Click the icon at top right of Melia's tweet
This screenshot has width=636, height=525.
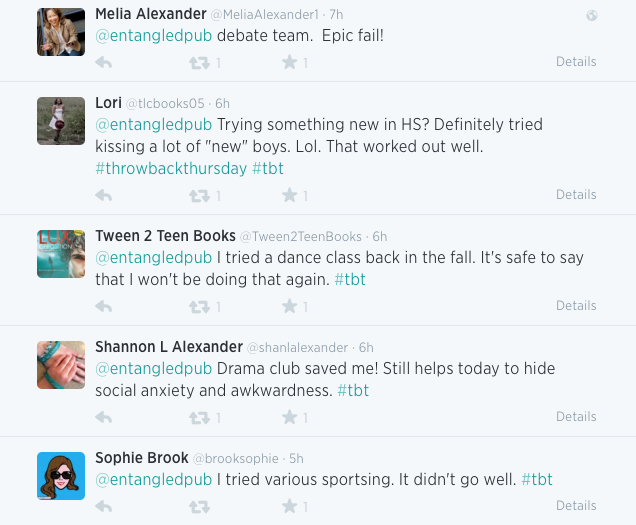[x=591, y=15]
